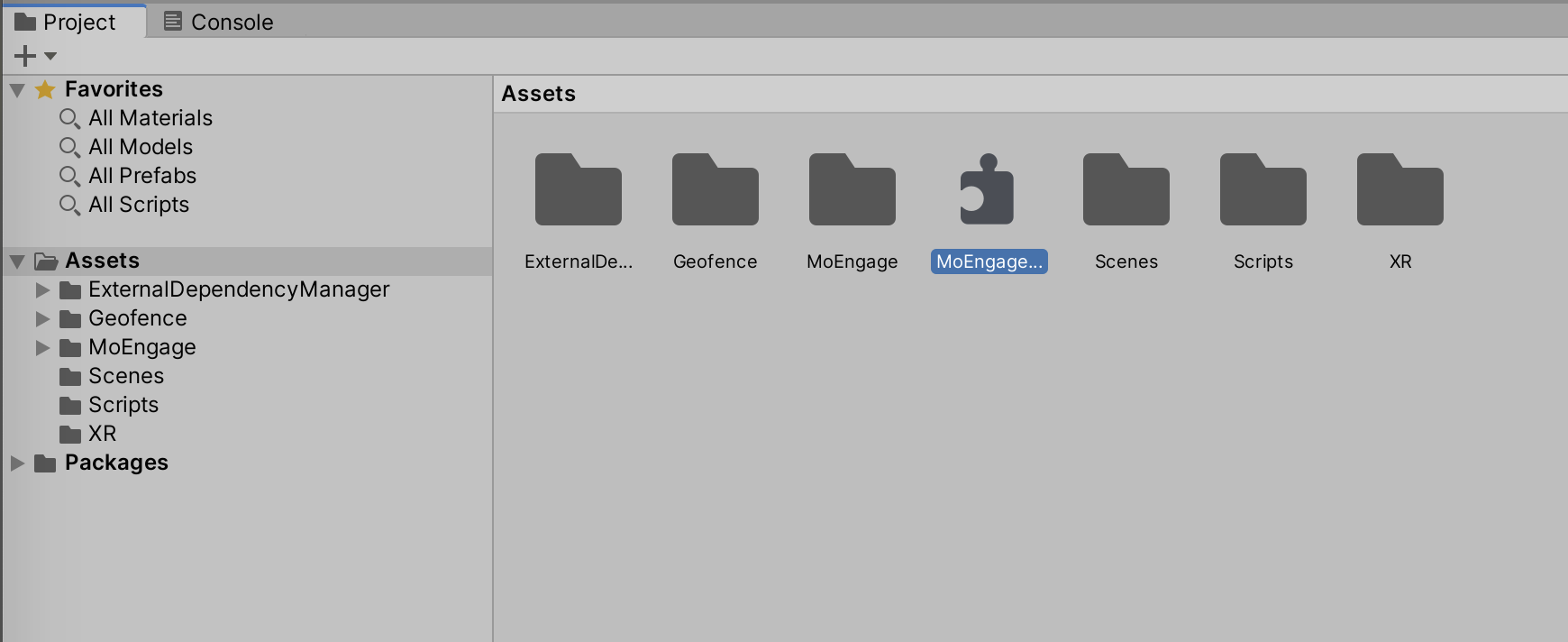Click the Assets breadcrumb path header
Viewport: 1568px width, 642px height.
pos(539,94)
